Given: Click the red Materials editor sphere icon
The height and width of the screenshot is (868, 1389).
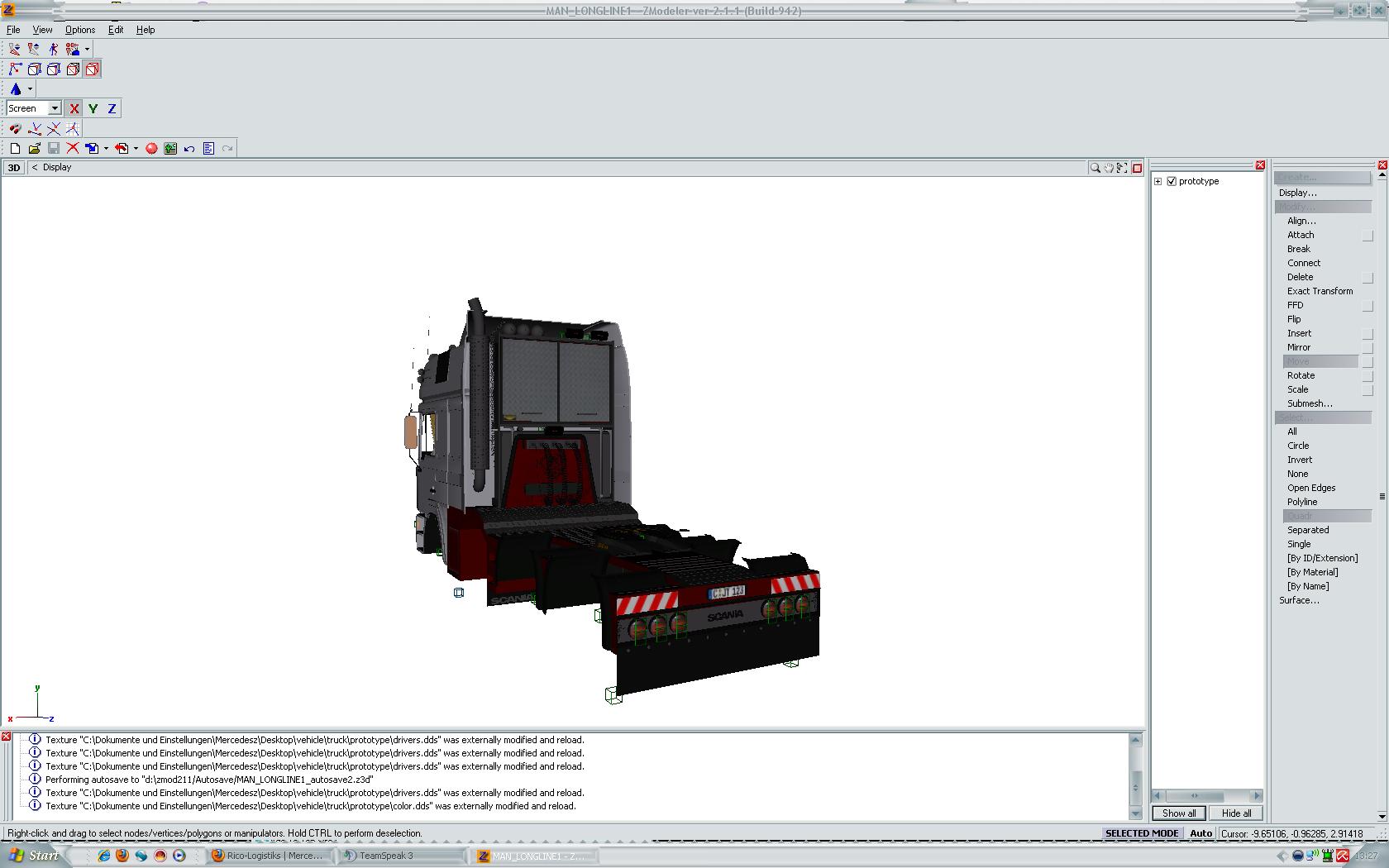Looking at the screenshot, I should (x=151, y=149).
